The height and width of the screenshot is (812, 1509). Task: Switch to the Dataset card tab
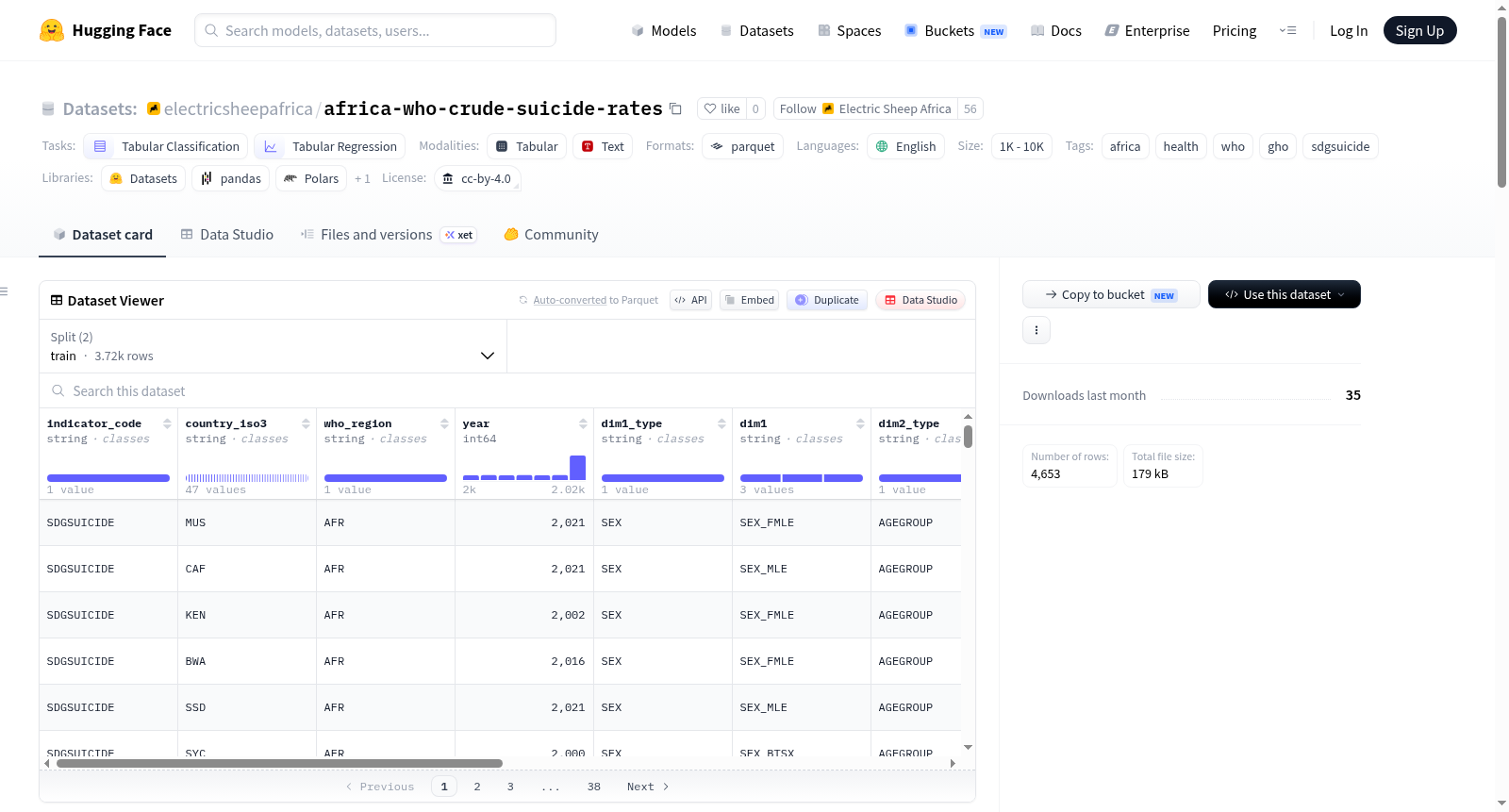102,235
